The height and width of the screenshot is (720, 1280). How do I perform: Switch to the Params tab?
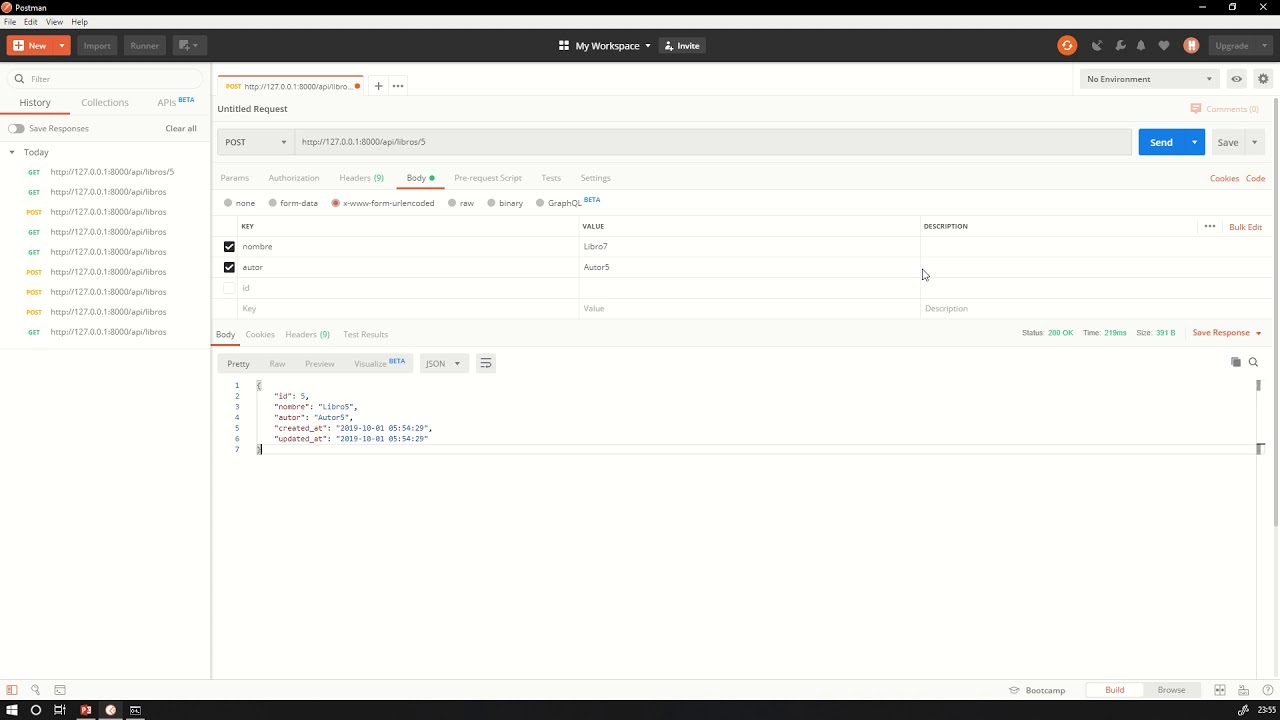234,178
